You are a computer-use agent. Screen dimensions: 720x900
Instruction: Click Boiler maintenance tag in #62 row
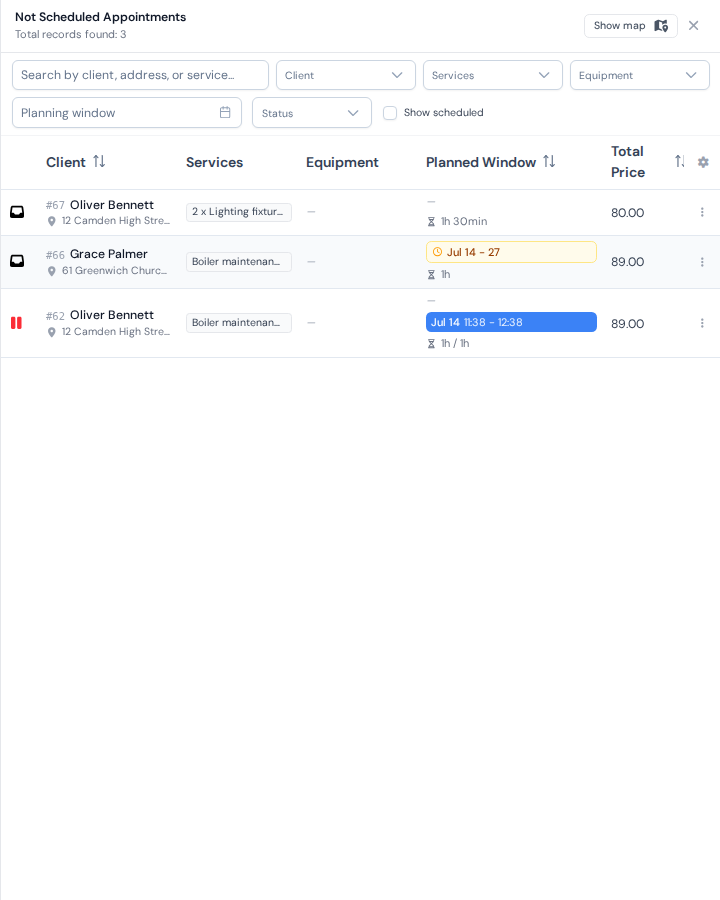239,323
